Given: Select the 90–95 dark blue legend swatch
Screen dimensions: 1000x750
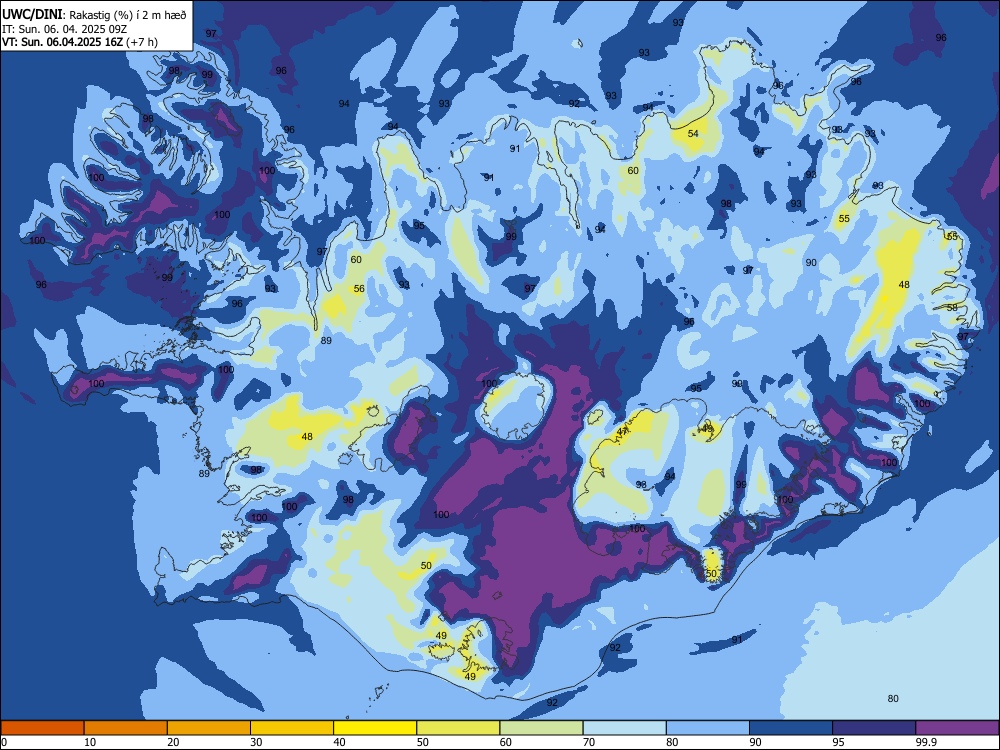Looking at the screenshot, I should pyautogui.click(x=791, y=728).
